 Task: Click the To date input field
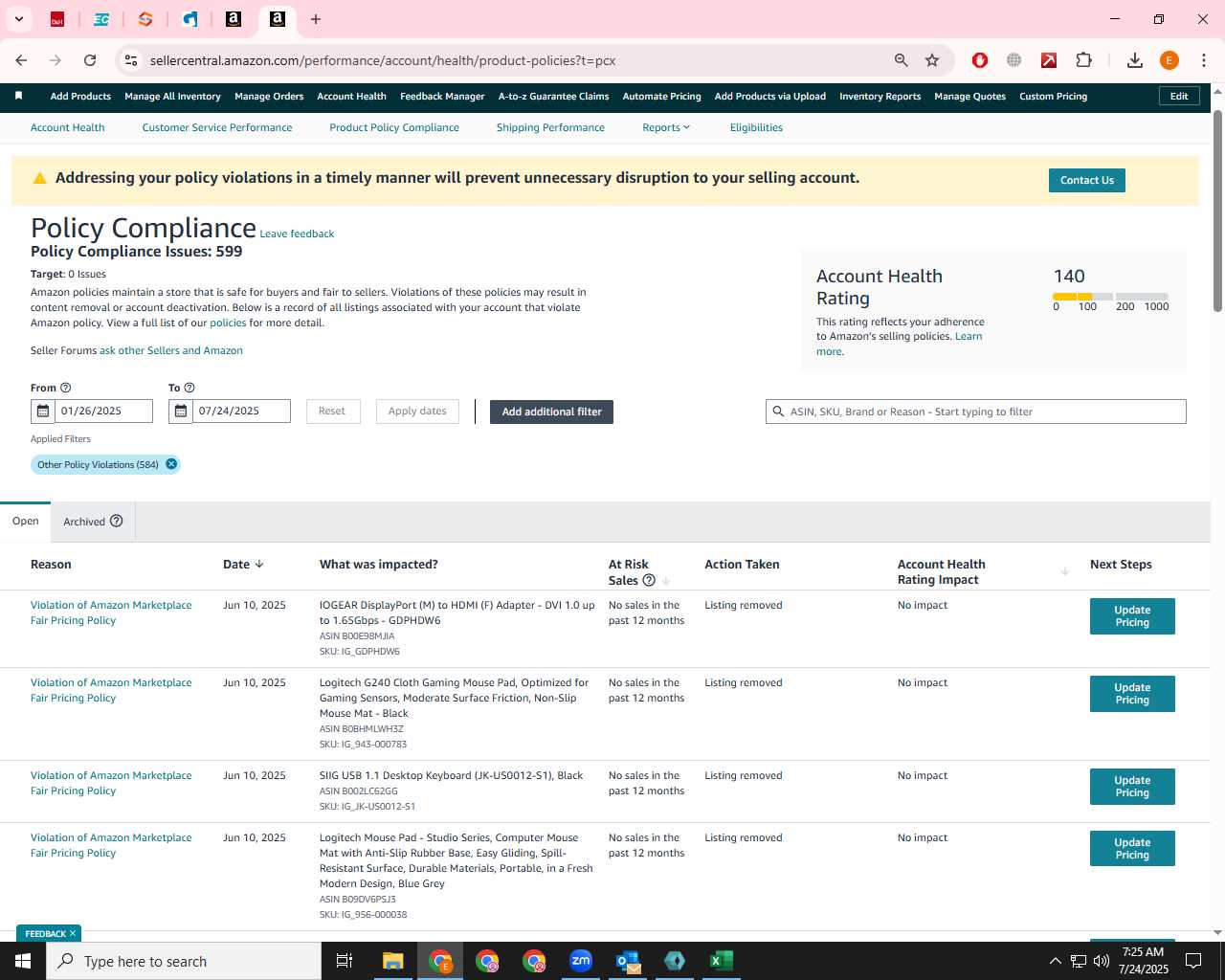click(x=241, y=412)
